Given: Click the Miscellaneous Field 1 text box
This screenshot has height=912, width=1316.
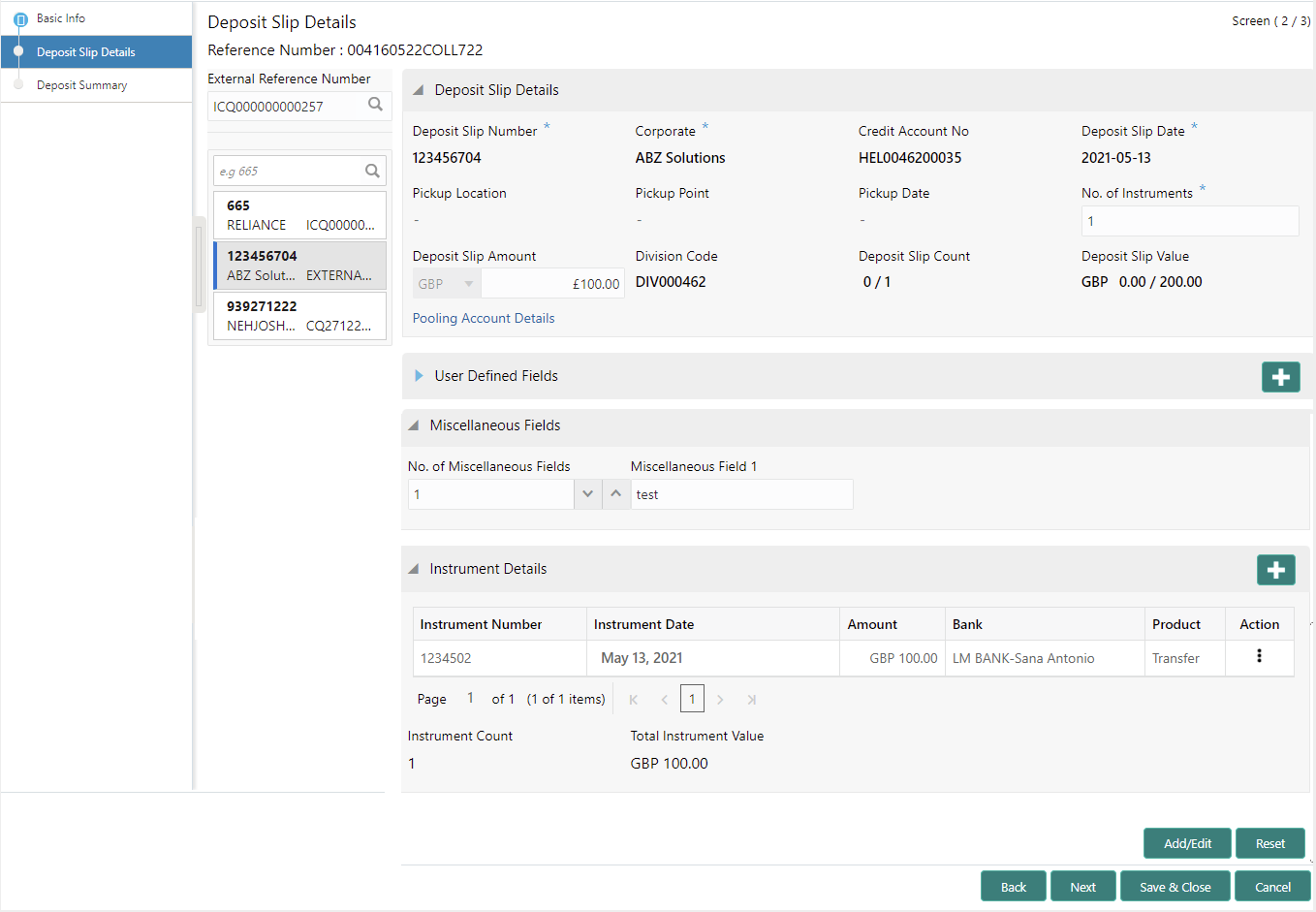Looking at the screenshot, I should (742, 494).
